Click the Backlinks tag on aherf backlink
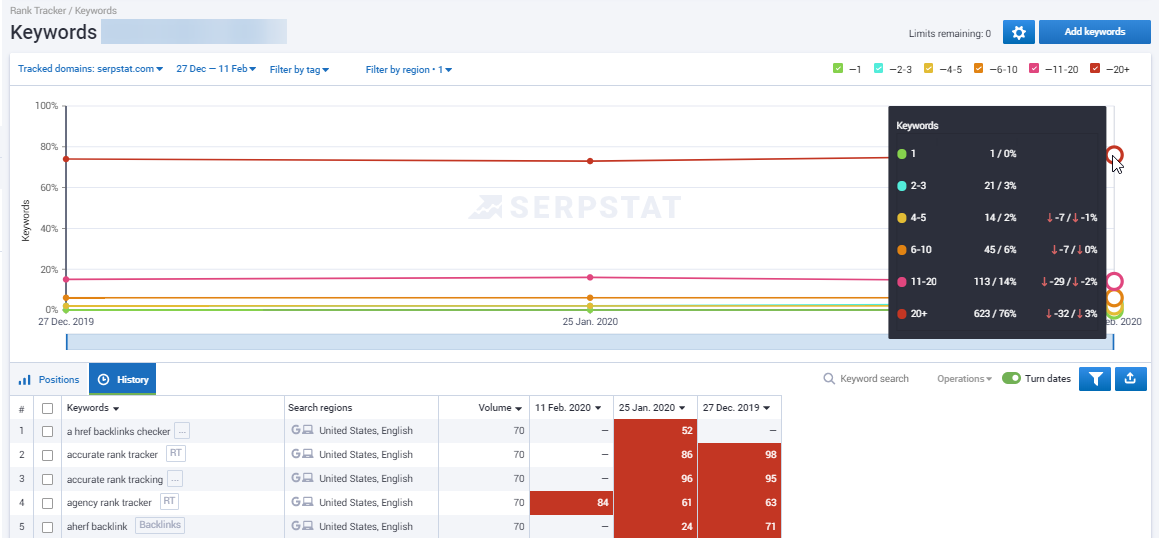The image size is (1159, 538). point(160,525)
